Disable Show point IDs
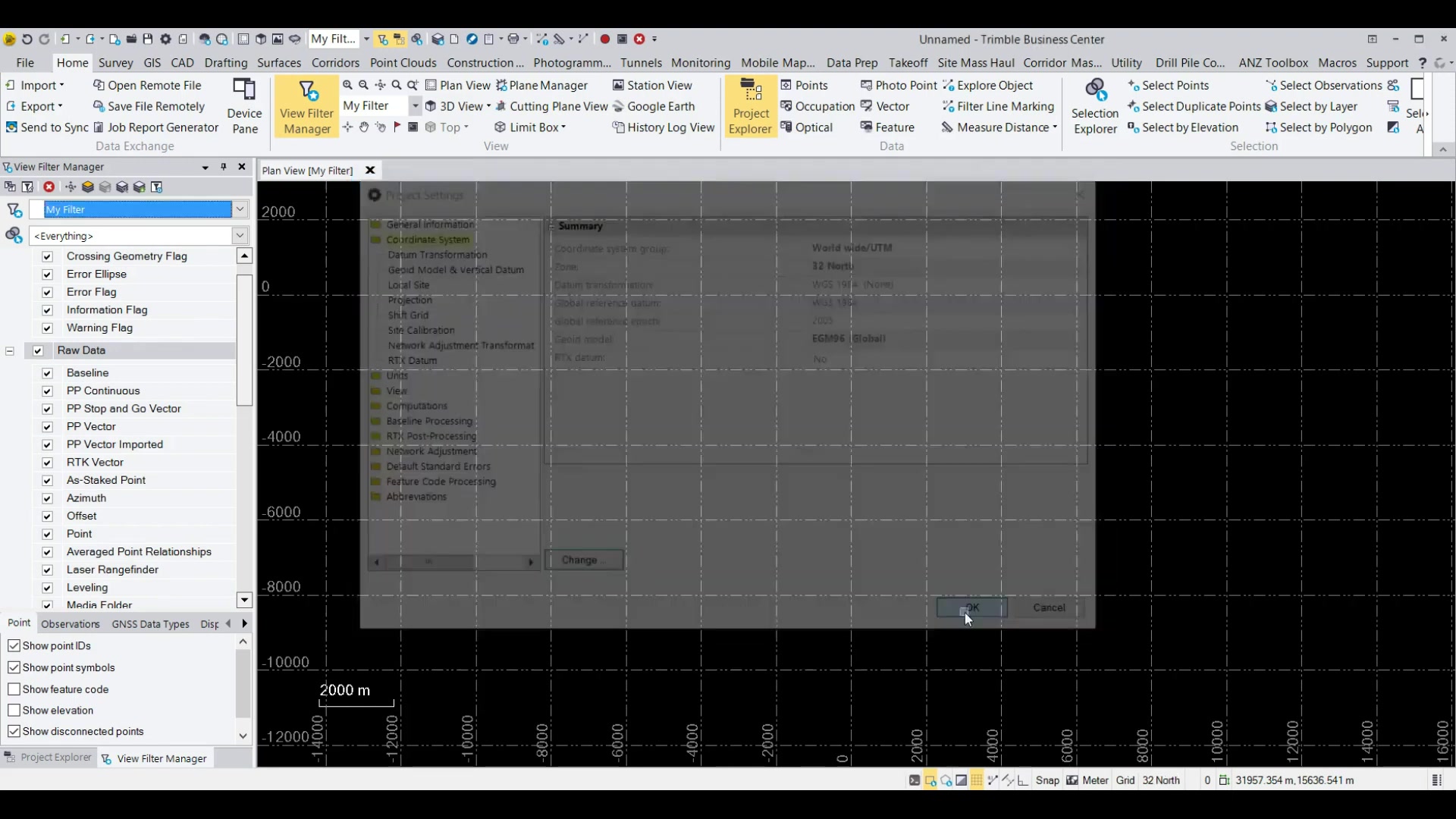This screenshot has width=1456, height=819. (14, 646)
